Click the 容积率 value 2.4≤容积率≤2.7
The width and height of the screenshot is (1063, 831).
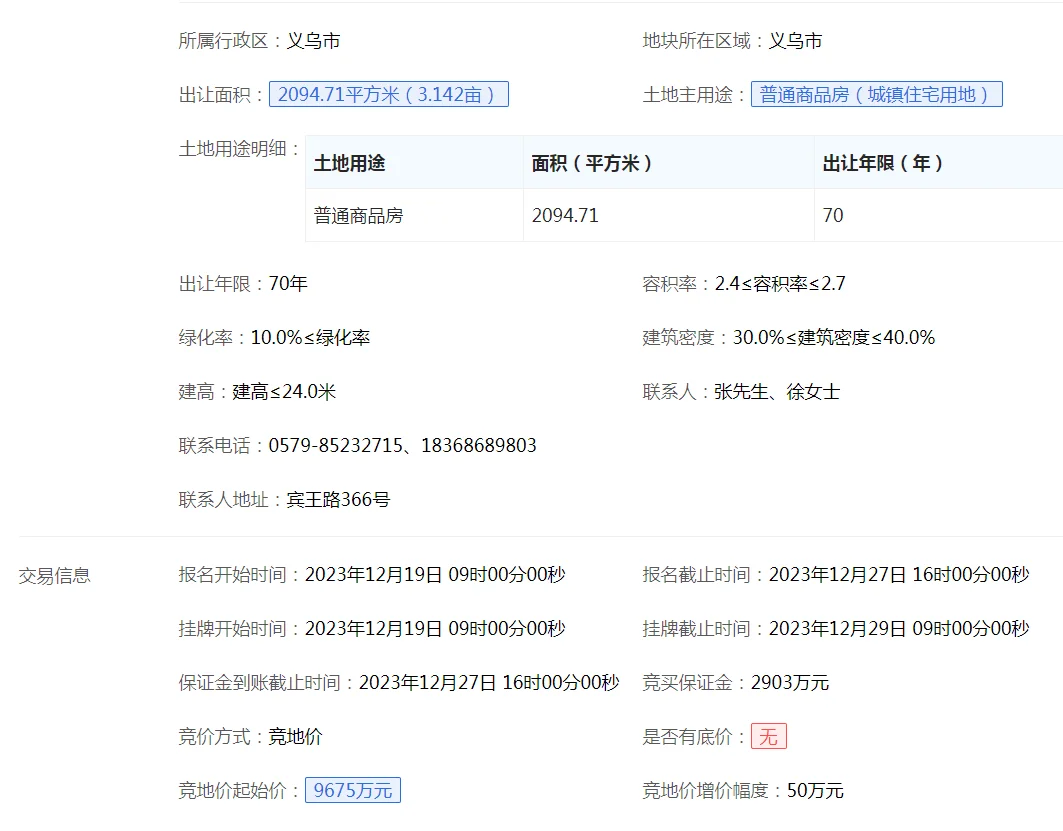coord(780,283)
